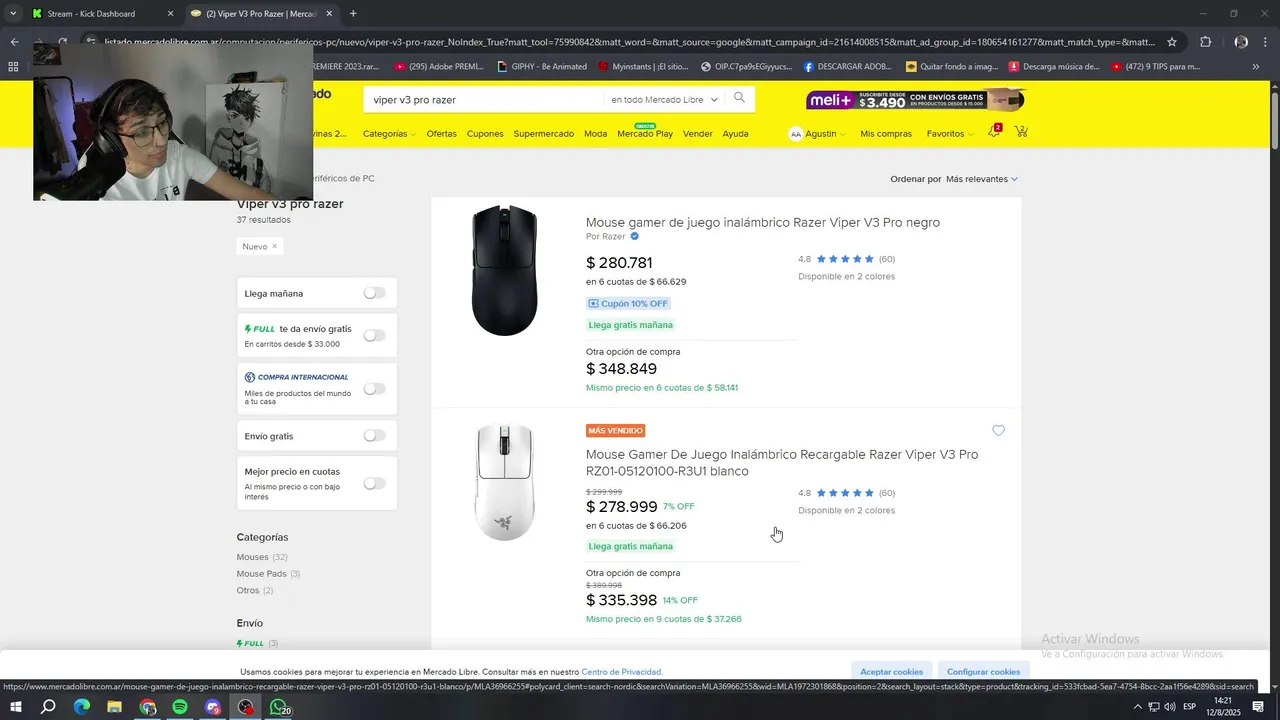Add white Viper mouse to favorites heart

[x=998, y=431]
